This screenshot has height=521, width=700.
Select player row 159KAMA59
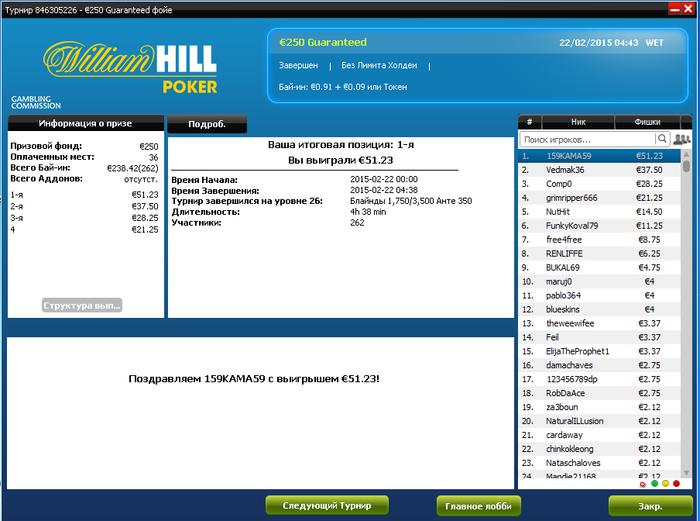click(600, 156)
